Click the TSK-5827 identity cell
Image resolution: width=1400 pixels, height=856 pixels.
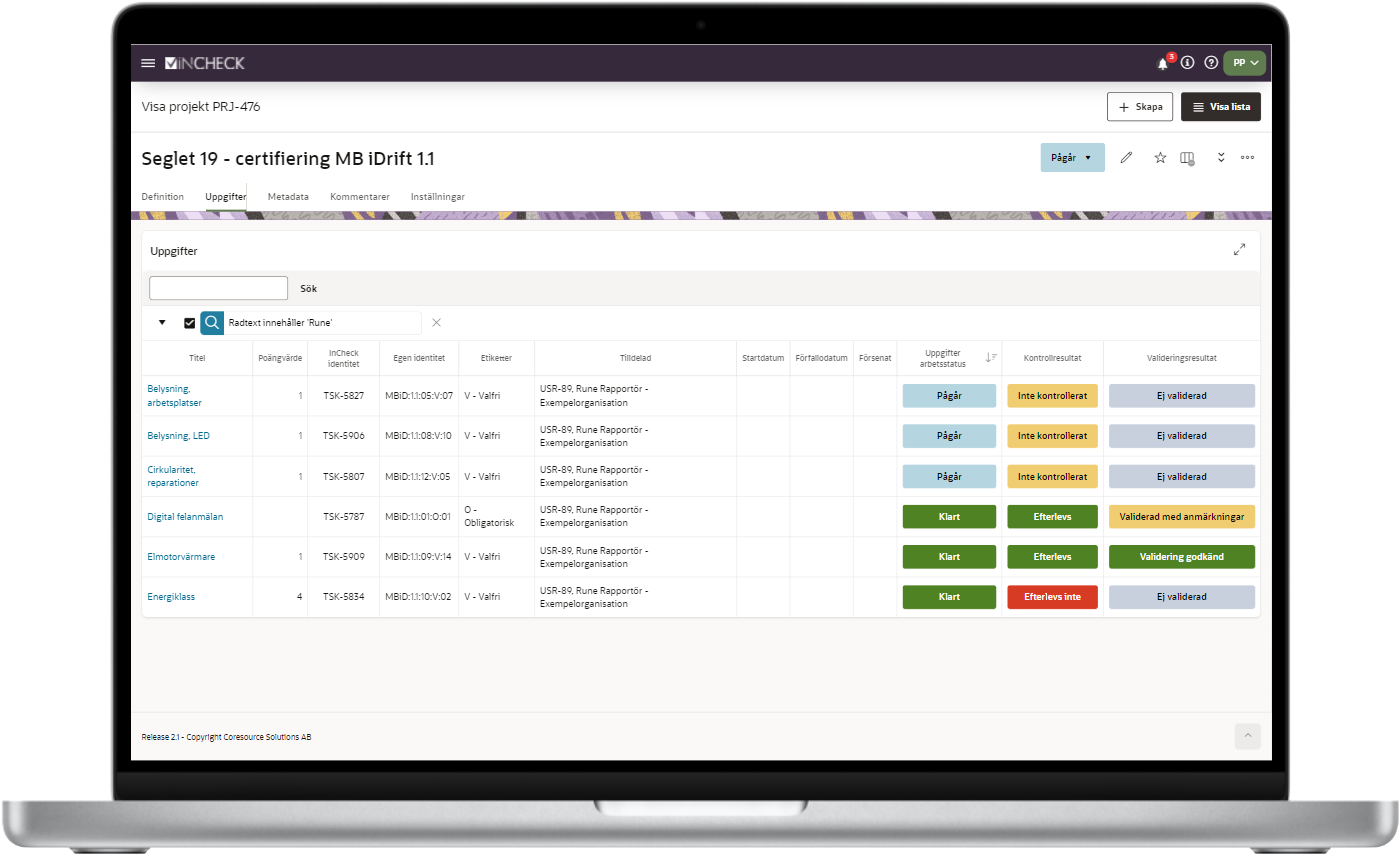tap(343, 395)
